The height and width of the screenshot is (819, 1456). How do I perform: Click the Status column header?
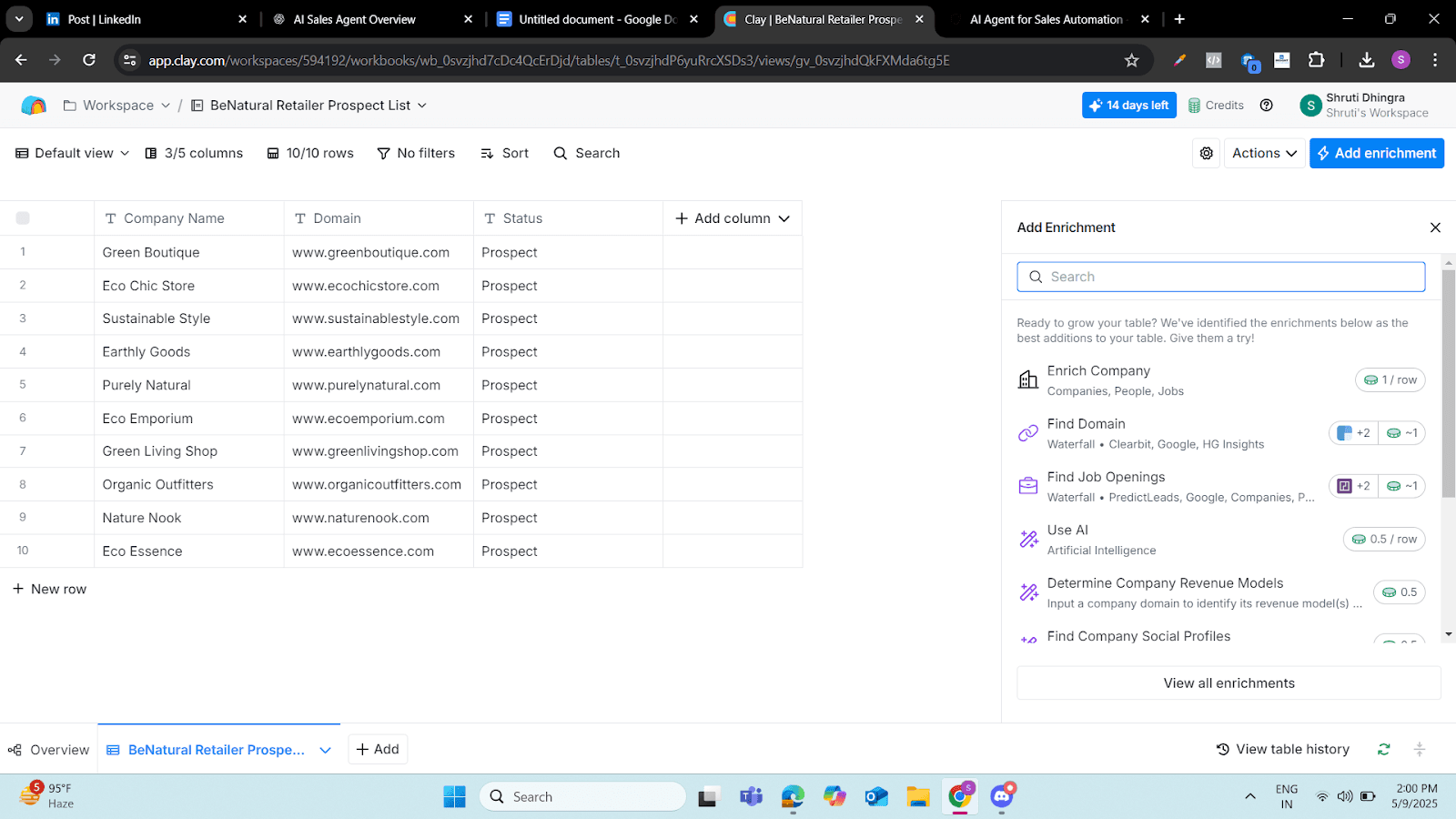(x=569, y=218)
